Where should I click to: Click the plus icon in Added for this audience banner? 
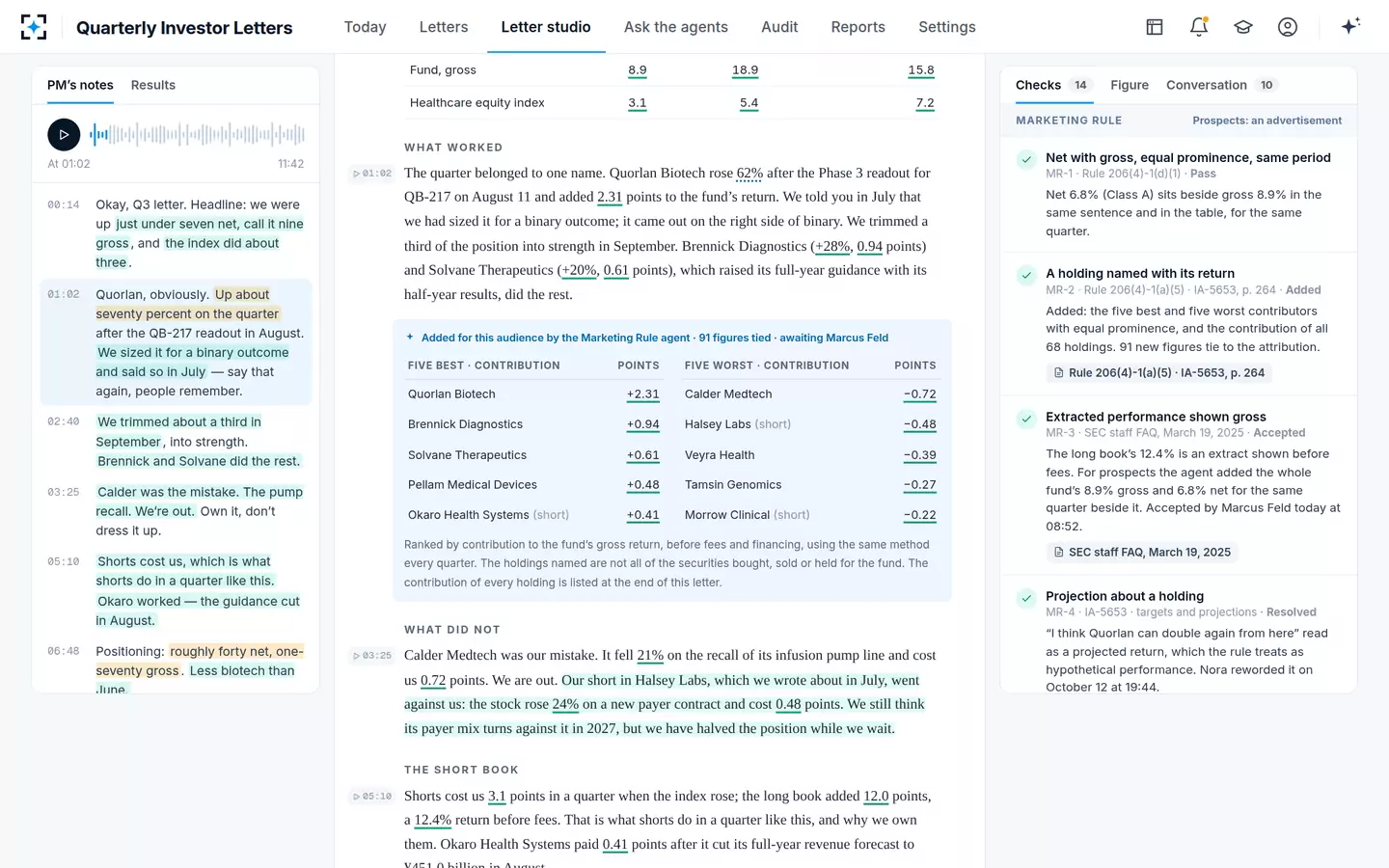[x=410, y=338]
